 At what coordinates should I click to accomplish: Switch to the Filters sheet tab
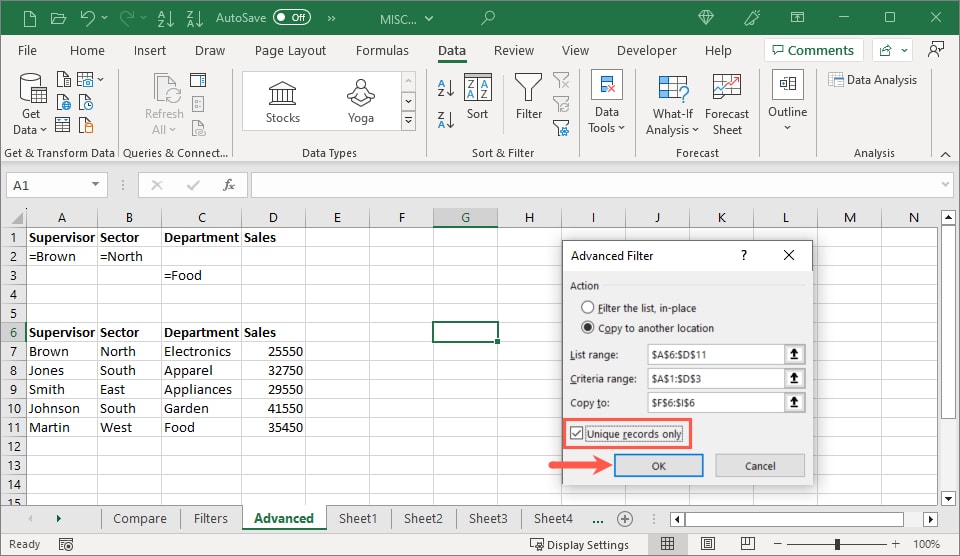pos(211,518)
